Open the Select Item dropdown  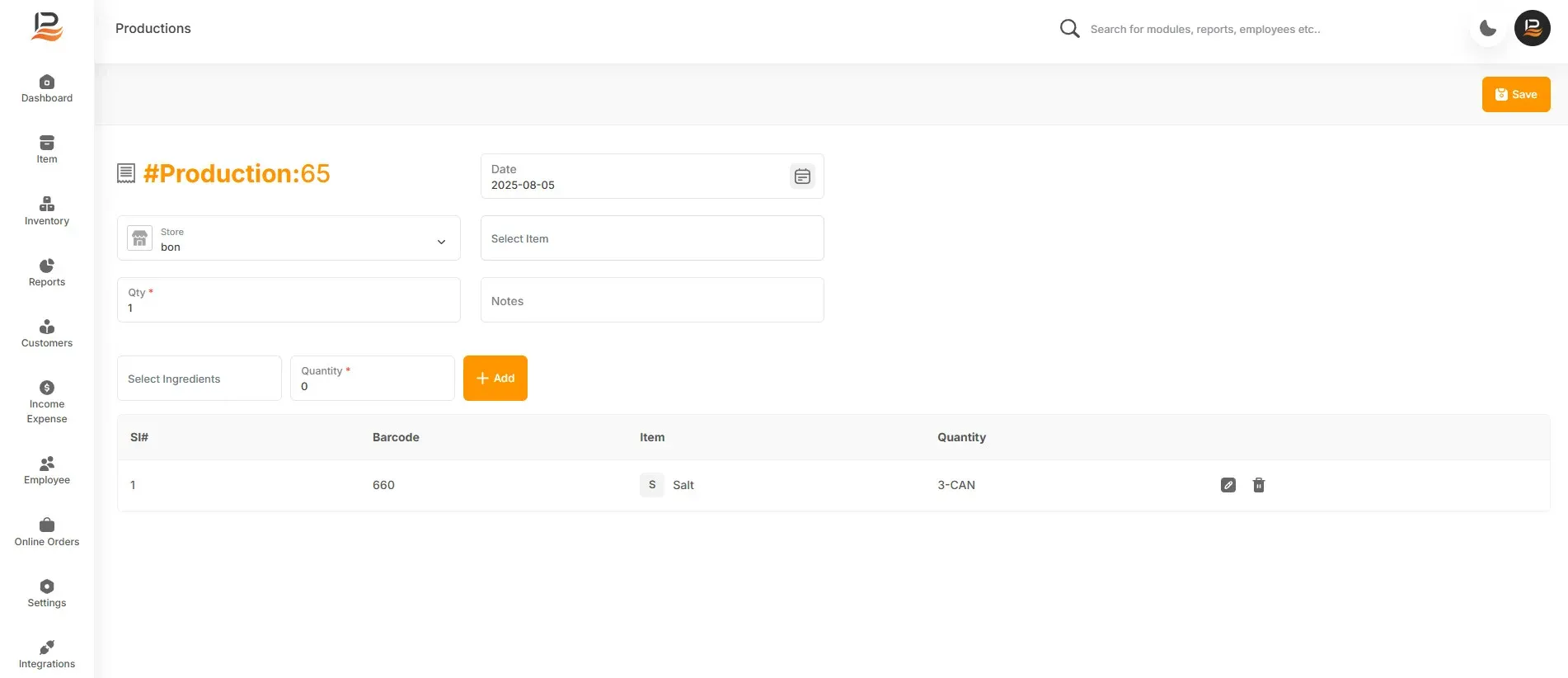[652, 238]
